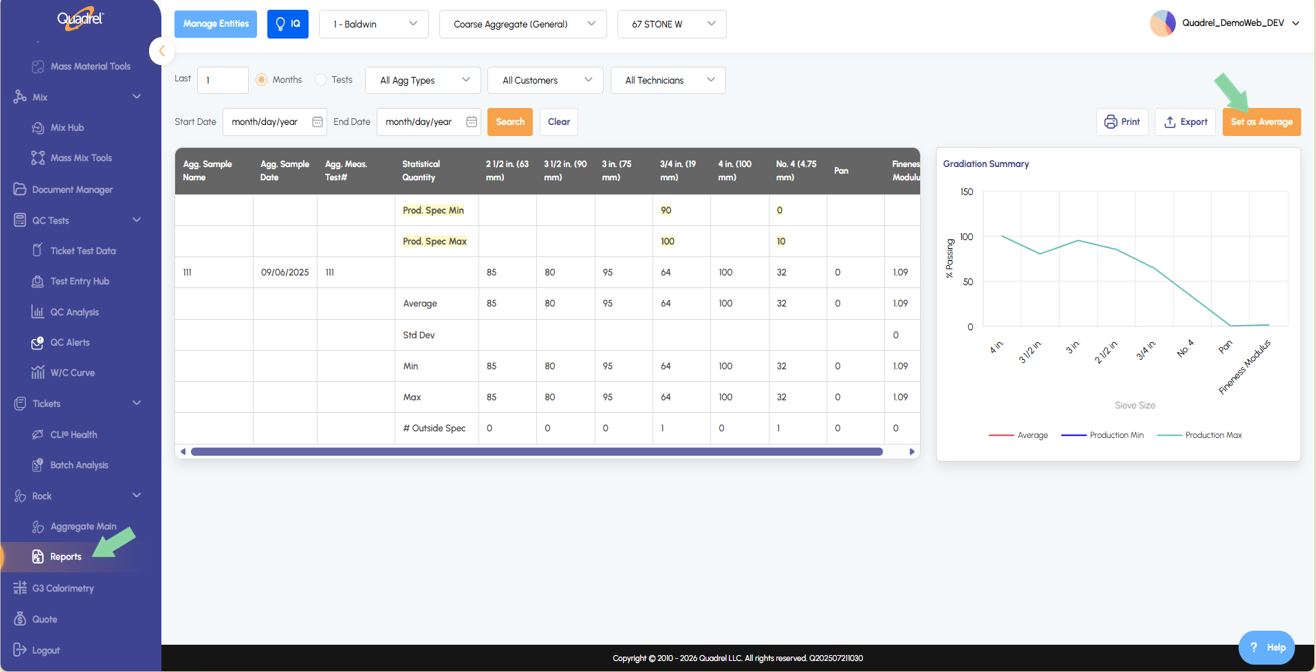
Task: Click the Set as Average button
Action: coord(1261,122)
